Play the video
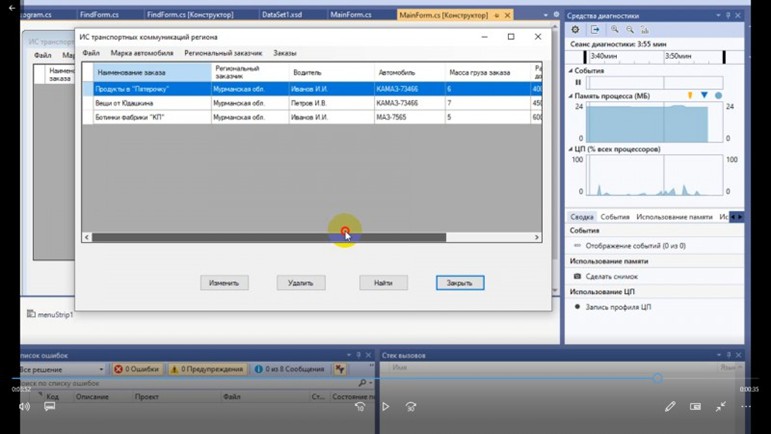This screenshot has height=434, width=771. pos(386,406)
